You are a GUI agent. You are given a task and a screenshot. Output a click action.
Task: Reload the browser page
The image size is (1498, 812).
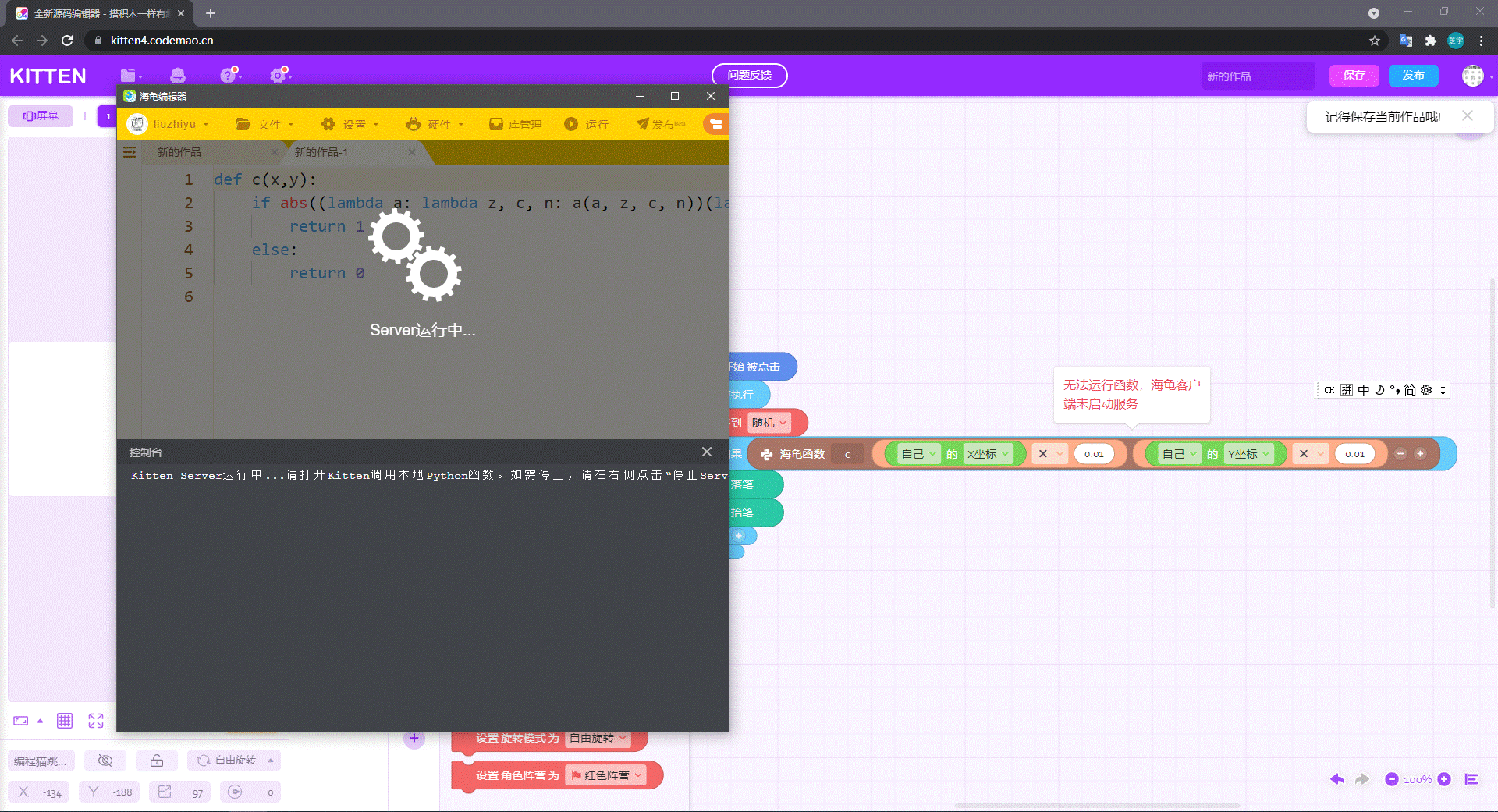tap(67, 41)
